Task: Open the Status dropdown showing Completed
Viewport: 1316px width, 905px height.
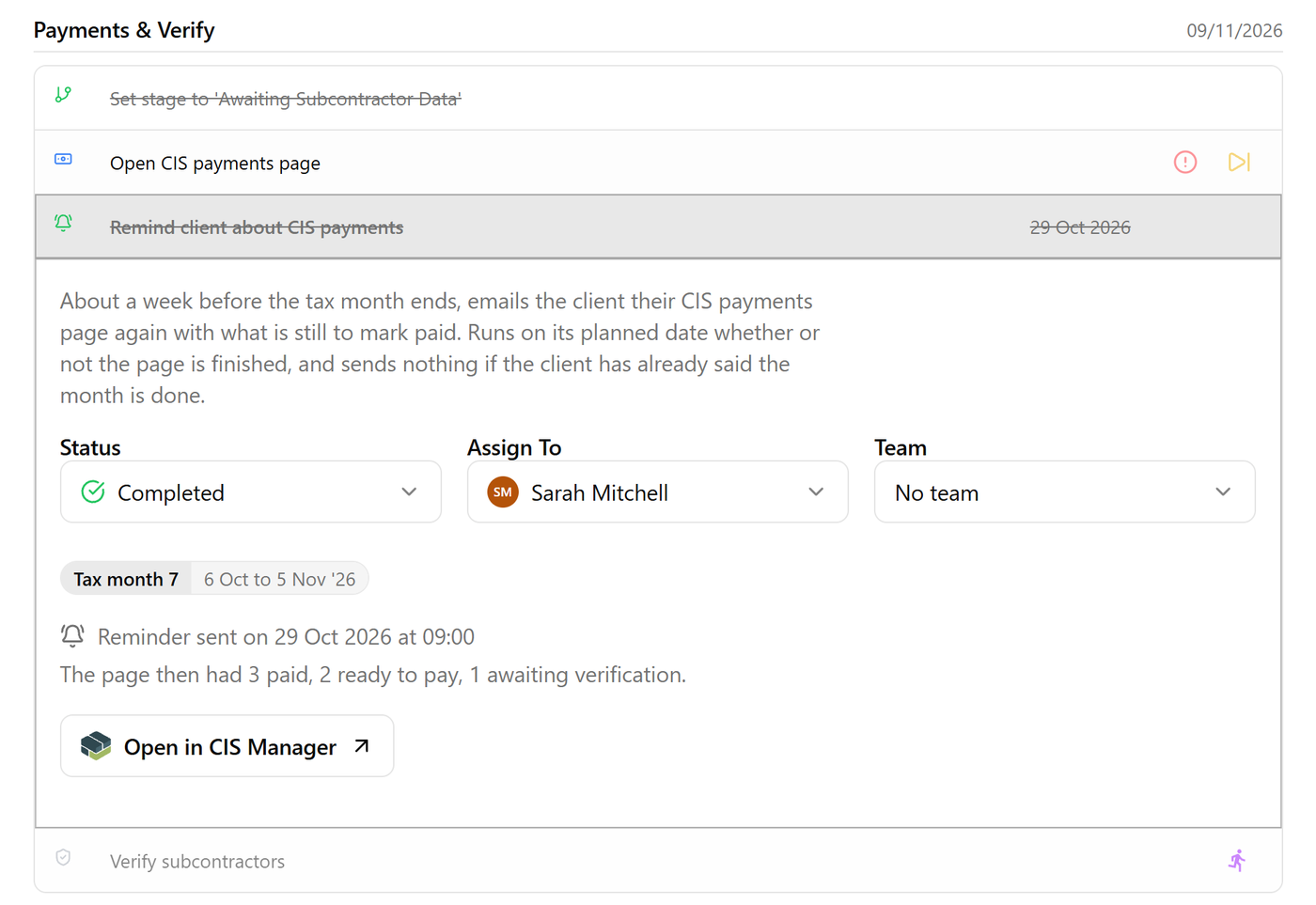Action: [x=251, y=492]
